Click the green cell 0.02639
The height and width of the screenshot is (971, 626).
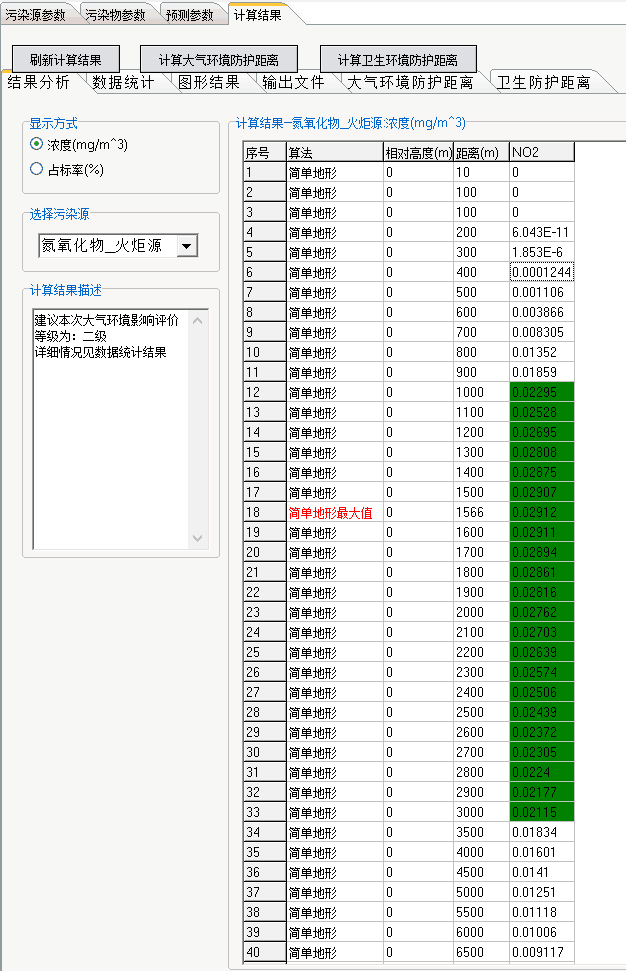pos(542,652)
